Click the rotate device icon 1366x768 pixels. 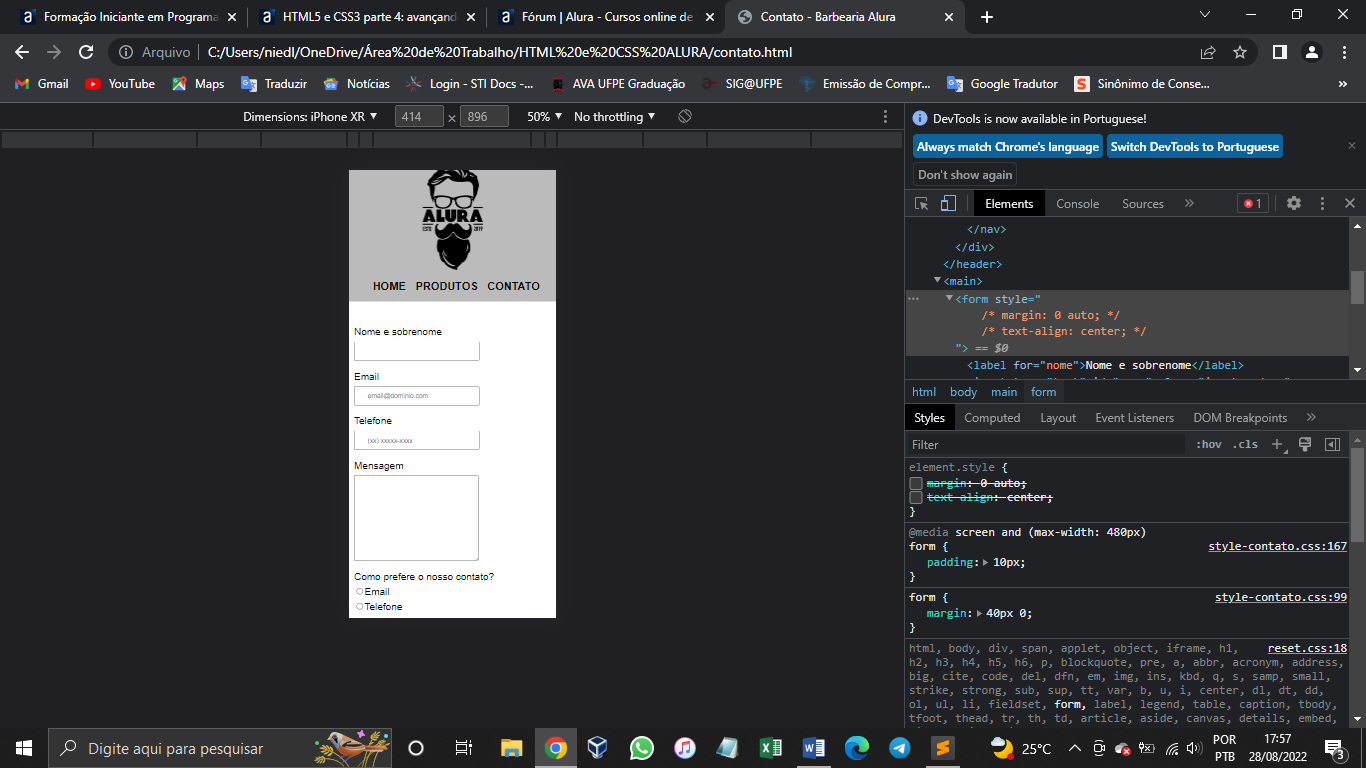[685, 116]
